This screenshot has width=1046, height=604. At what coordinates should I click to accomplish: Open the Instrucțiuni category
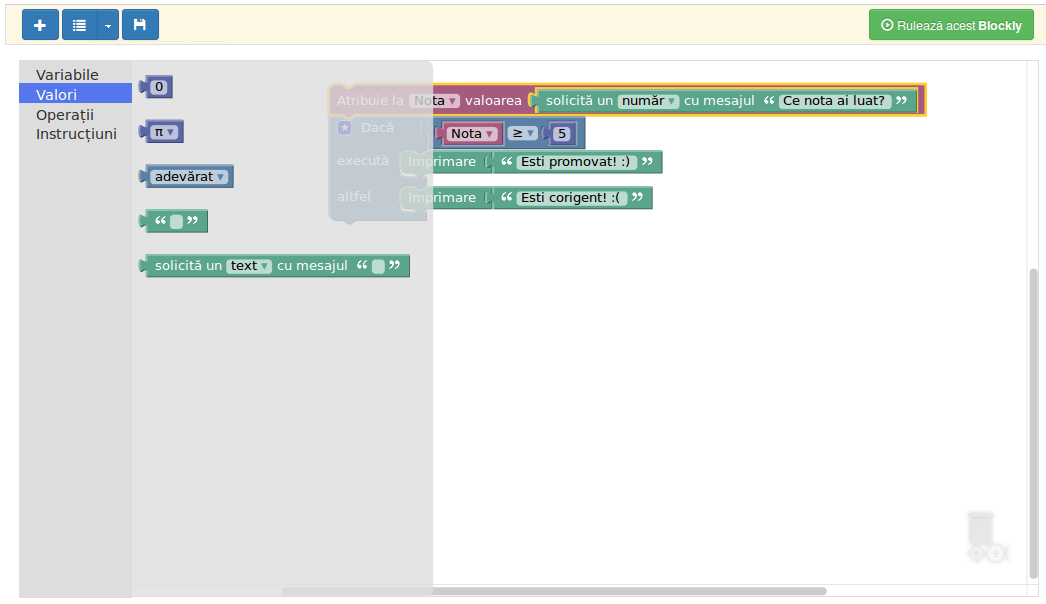[x=76, y=134]
